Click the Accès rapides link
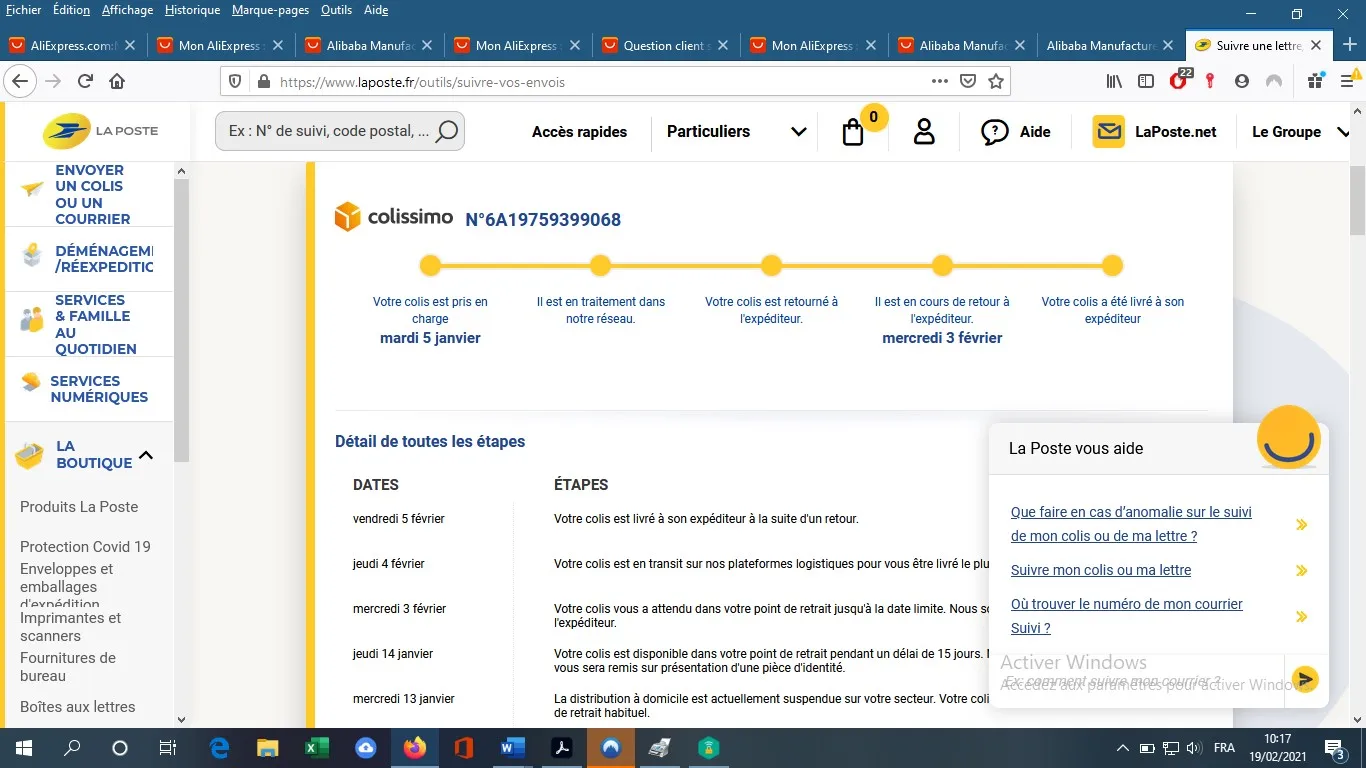The width and height of the screenshot is (1366, 768). [580, 131]
